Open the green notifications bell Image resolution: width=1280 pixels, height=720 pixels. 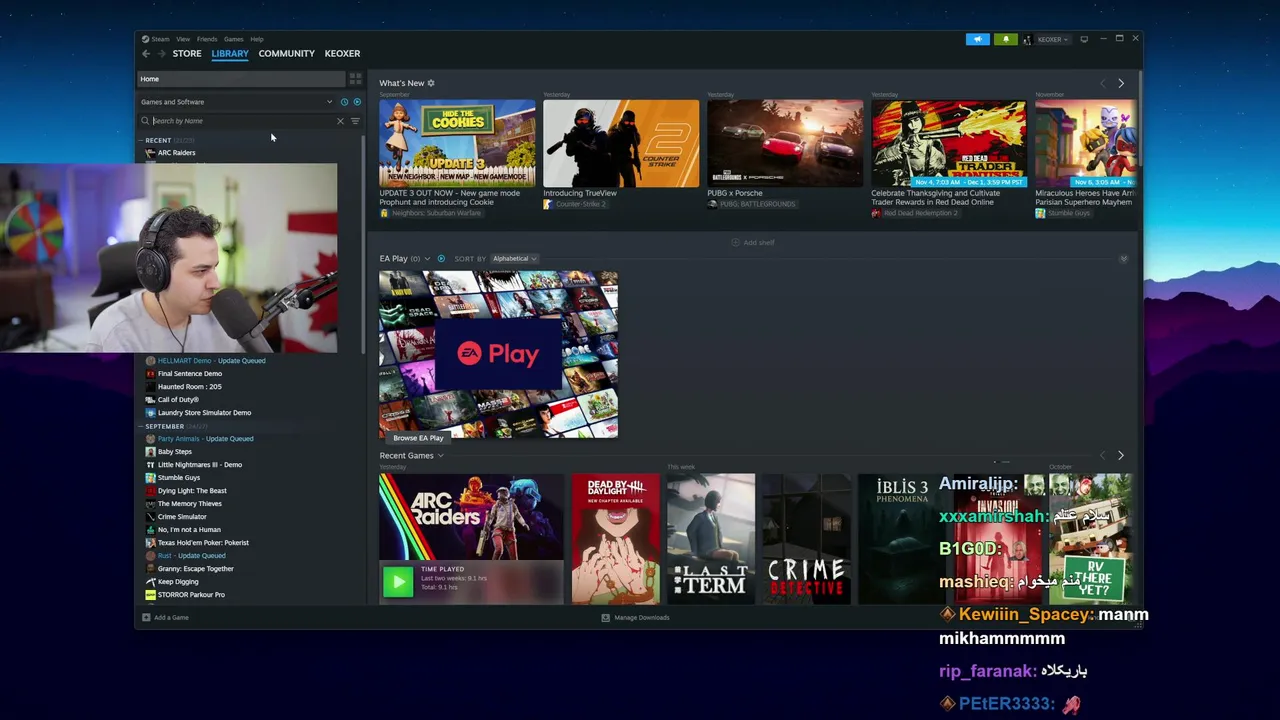point(1005,40)
